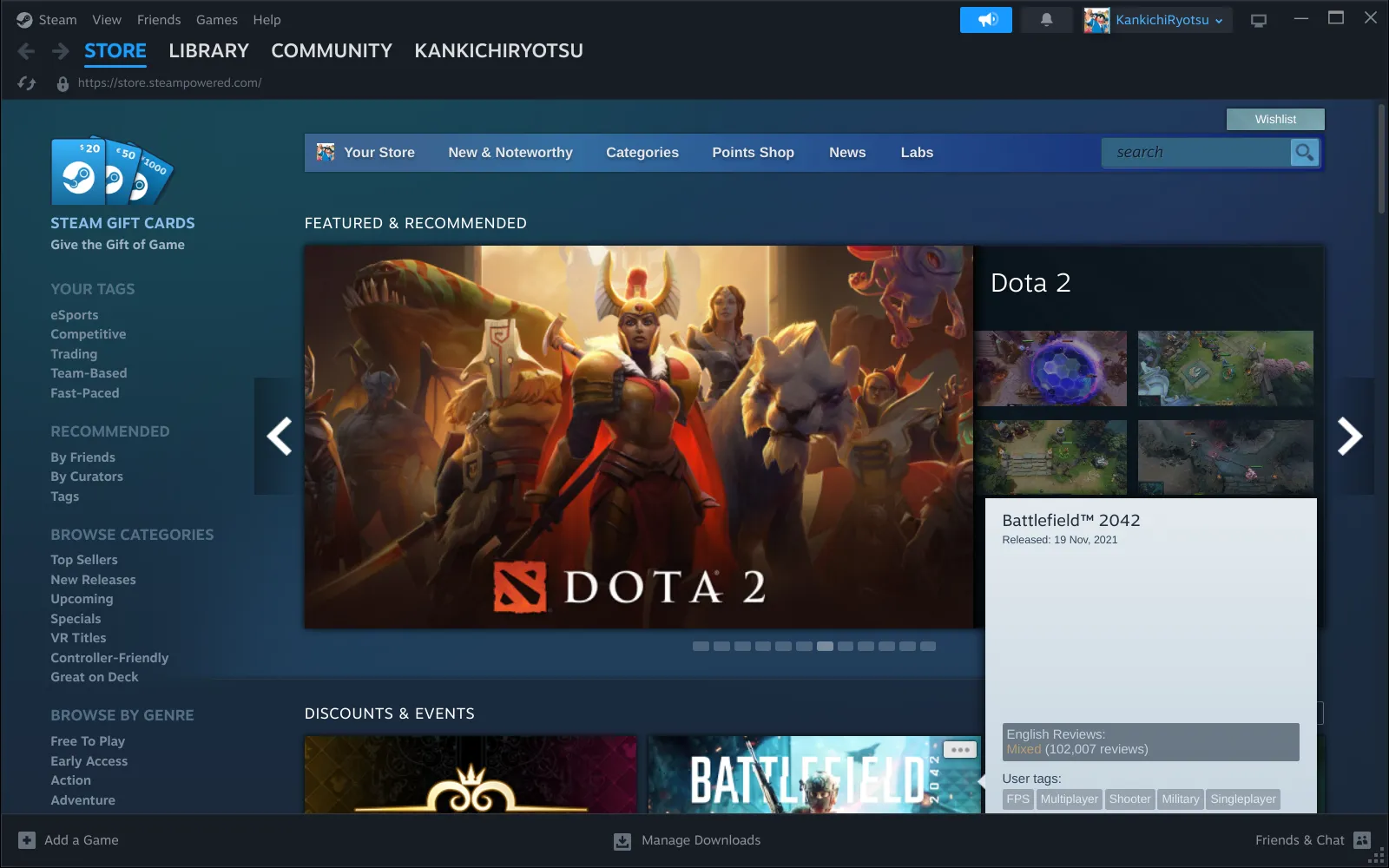1389x868 pixels.
Task: Go back with the left arrow navigation icon
Action: click(26, 51)
